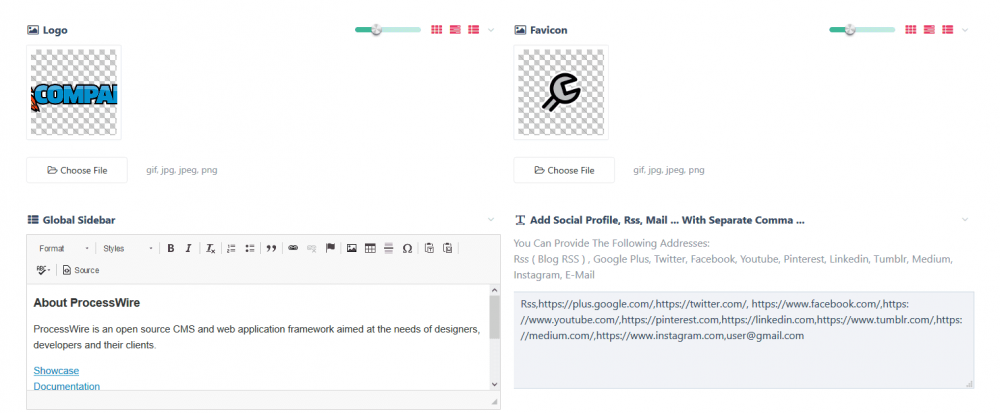Screen dimensions: 1000x413
Task: Click the Remove Format icon
Action: click(210, 249)
